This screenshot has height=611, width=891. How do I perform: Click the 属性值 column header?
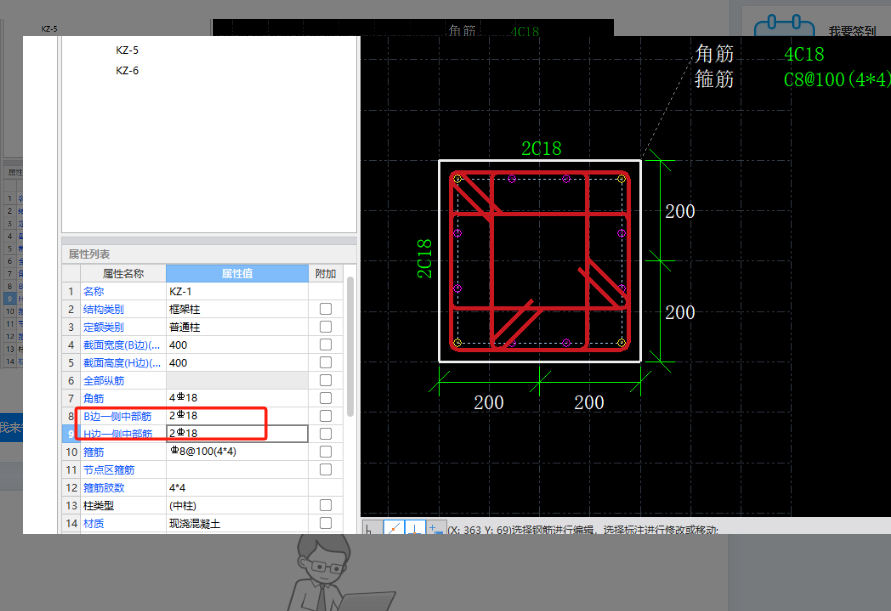tap(237, 273)
